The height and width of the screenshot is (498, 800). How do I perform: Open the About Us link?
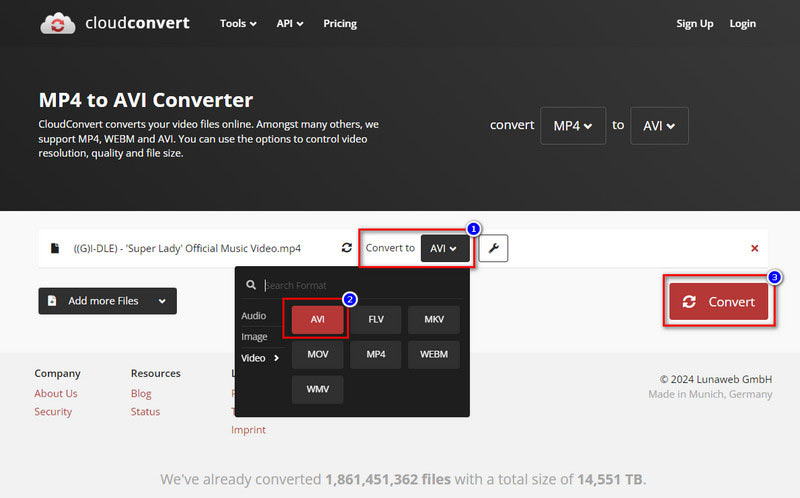click(56, 393)
